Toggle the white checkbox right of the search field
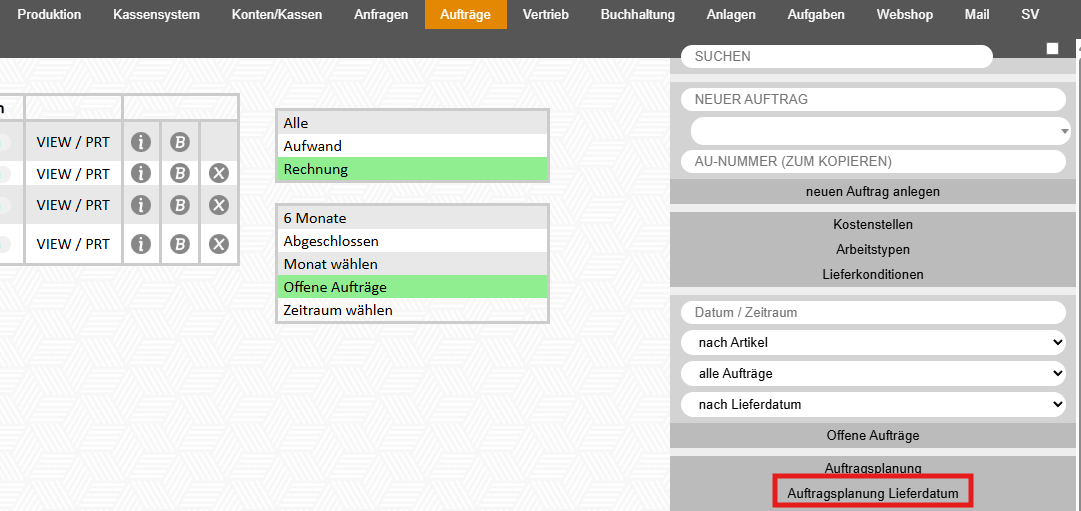 tap(1052, 48)
